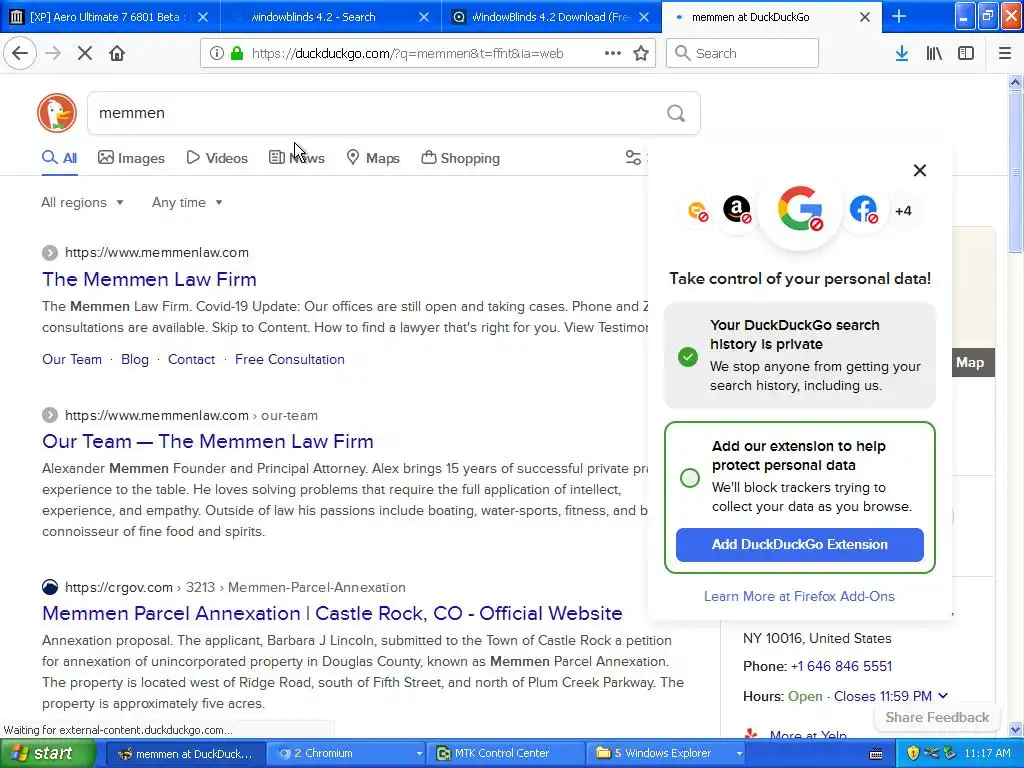The image size is (1024, 768).
Task: Open MTK Control Center taskbar item
Action: pos(506,753)
